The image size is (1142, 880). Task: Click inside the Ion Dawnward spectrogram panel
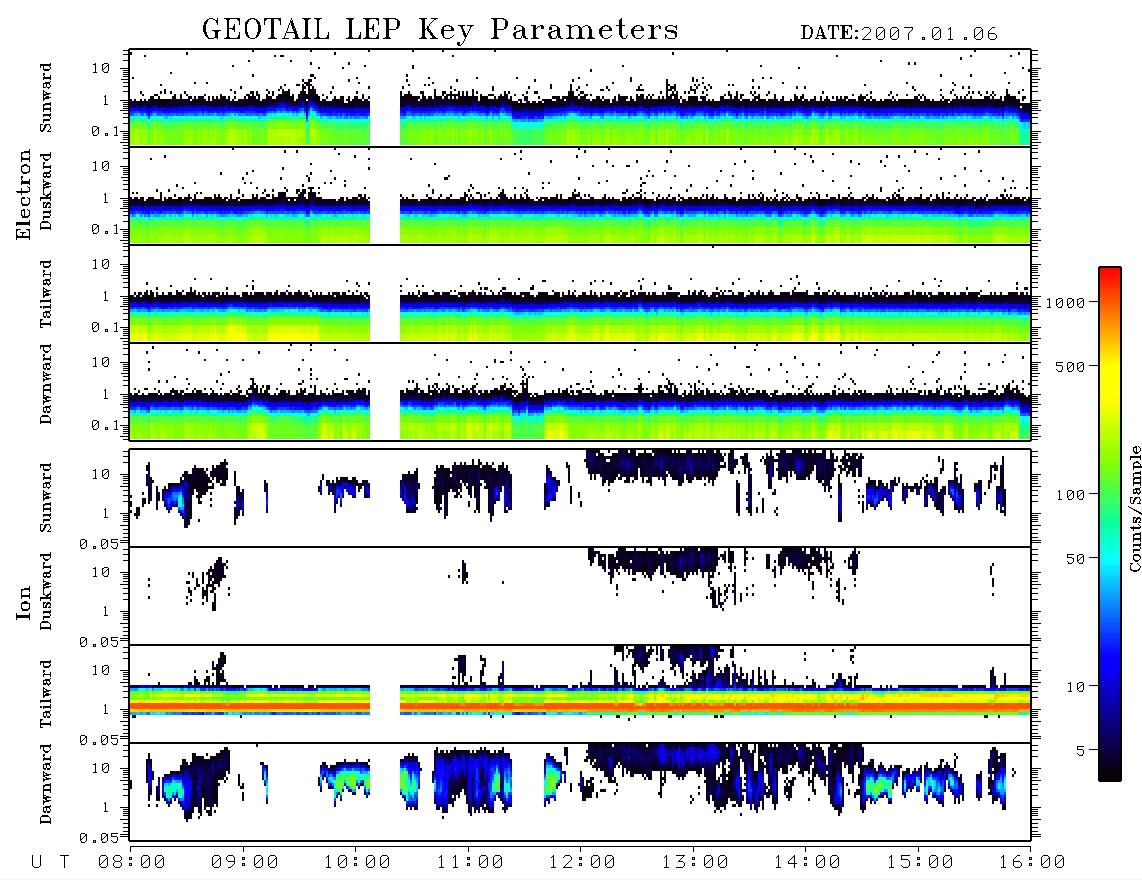pos(580,792)
